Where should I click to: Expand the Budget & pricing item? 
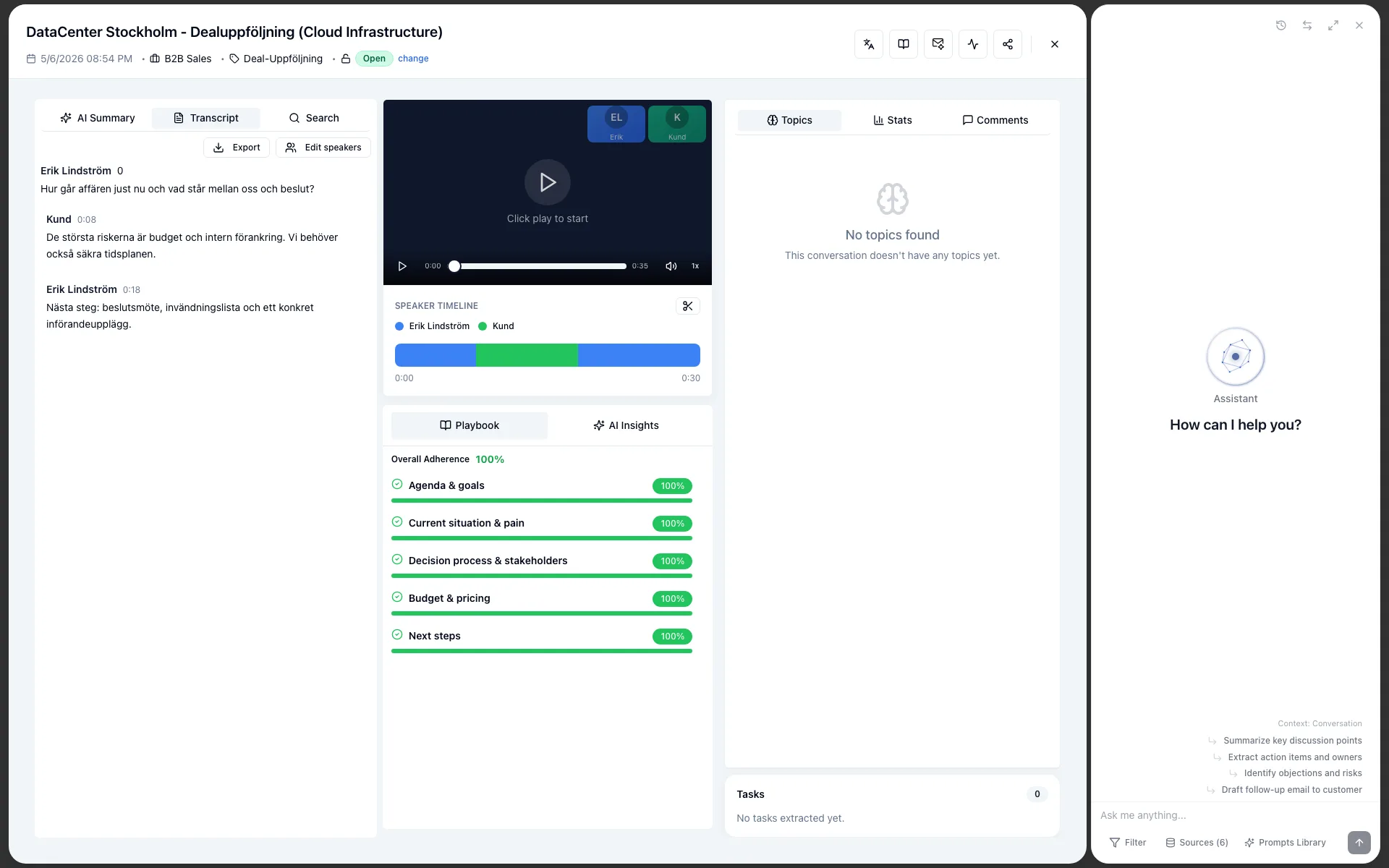[x=542, y=602]
